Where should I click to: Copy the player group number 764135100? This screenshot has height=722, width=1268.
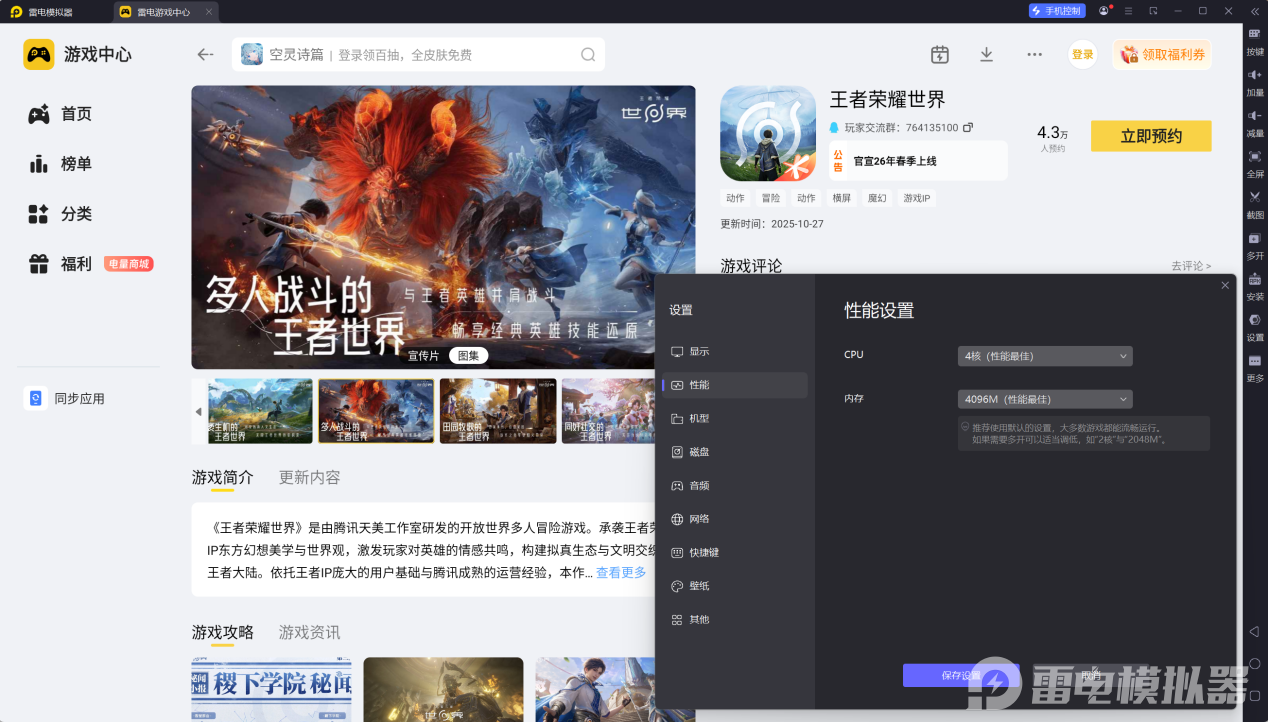click(x=968, y=128)
